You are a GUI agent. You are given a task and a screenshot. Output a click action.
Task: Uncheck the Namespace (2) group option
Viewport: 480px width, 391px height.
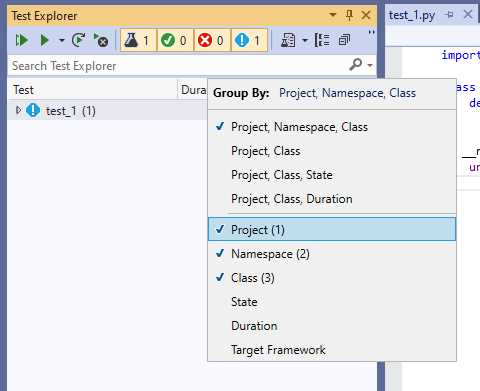pyautogui.click(x=270, y=254)
